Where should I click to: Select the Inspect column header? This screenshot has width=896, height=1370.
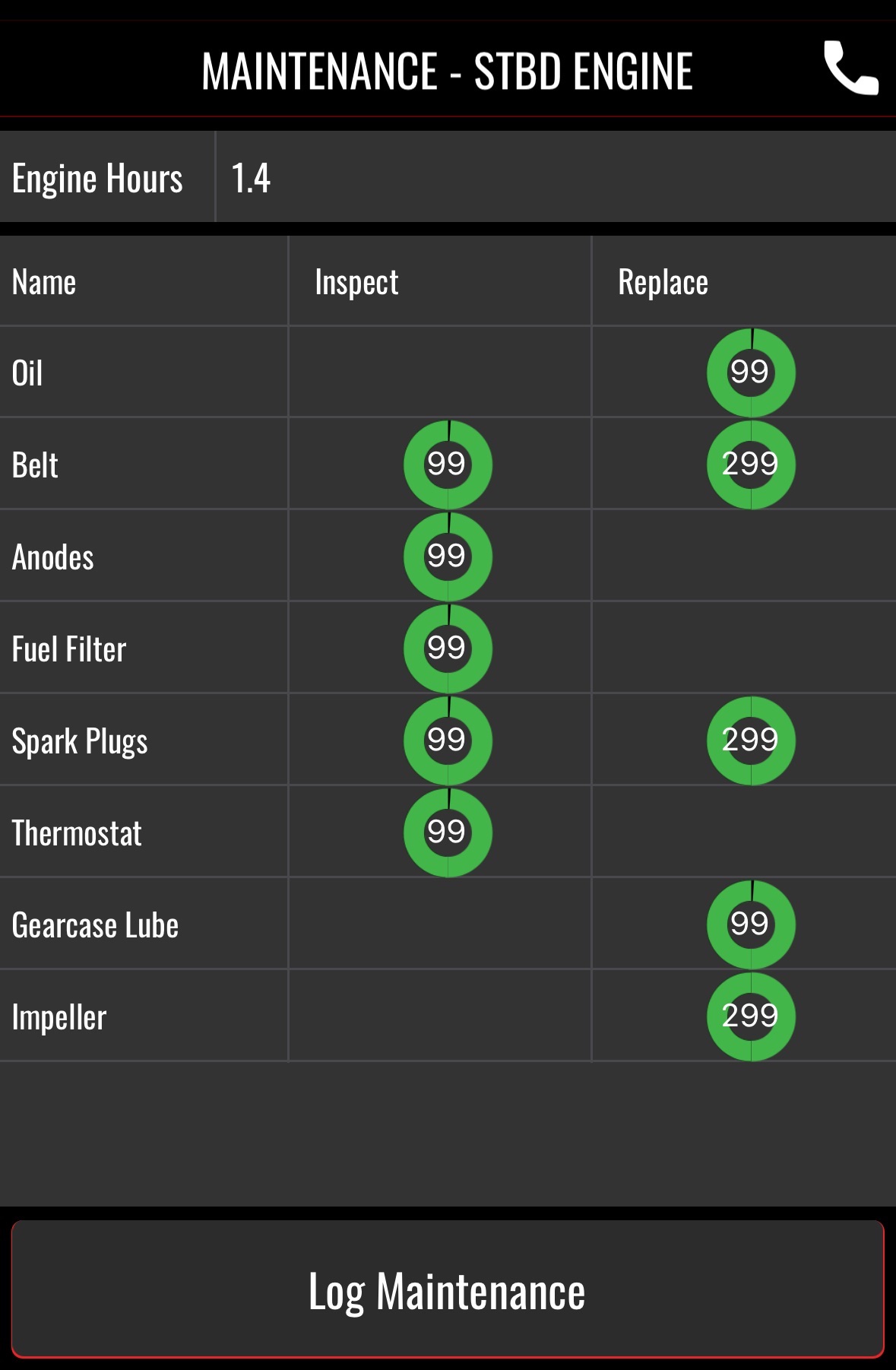coord(356,283)
